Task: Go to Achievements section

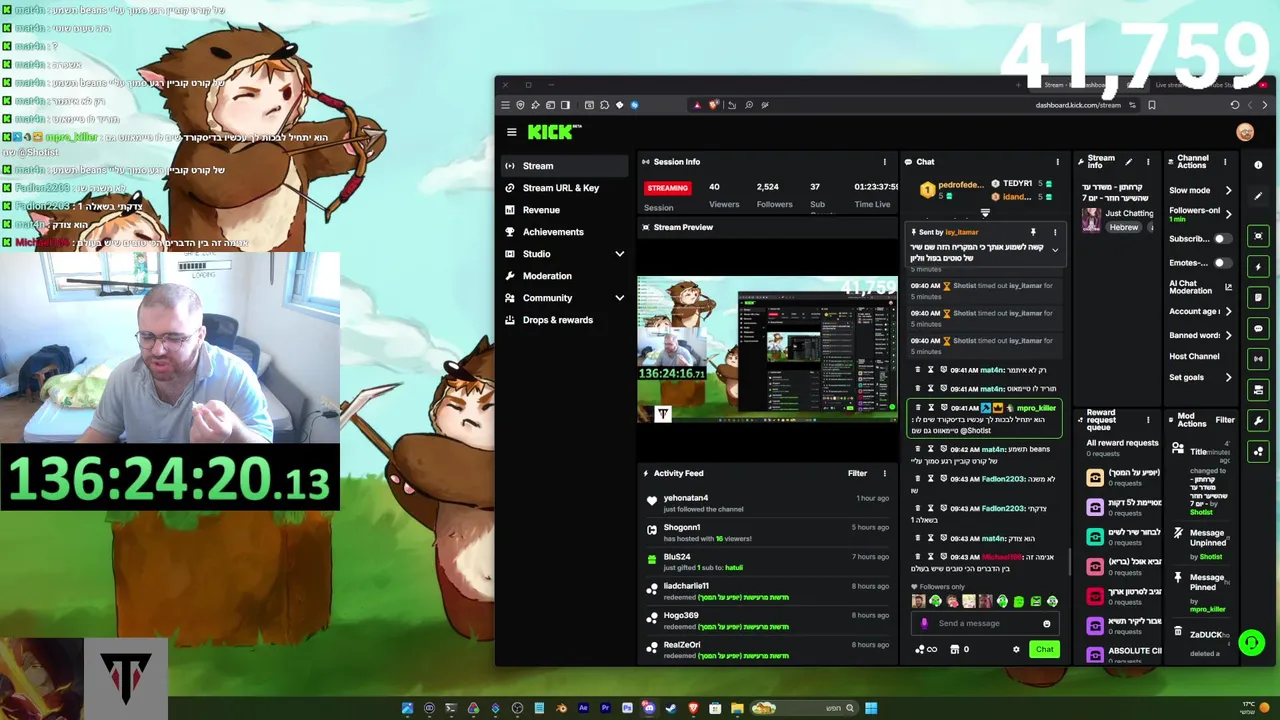Action: (x=565, y=232)
